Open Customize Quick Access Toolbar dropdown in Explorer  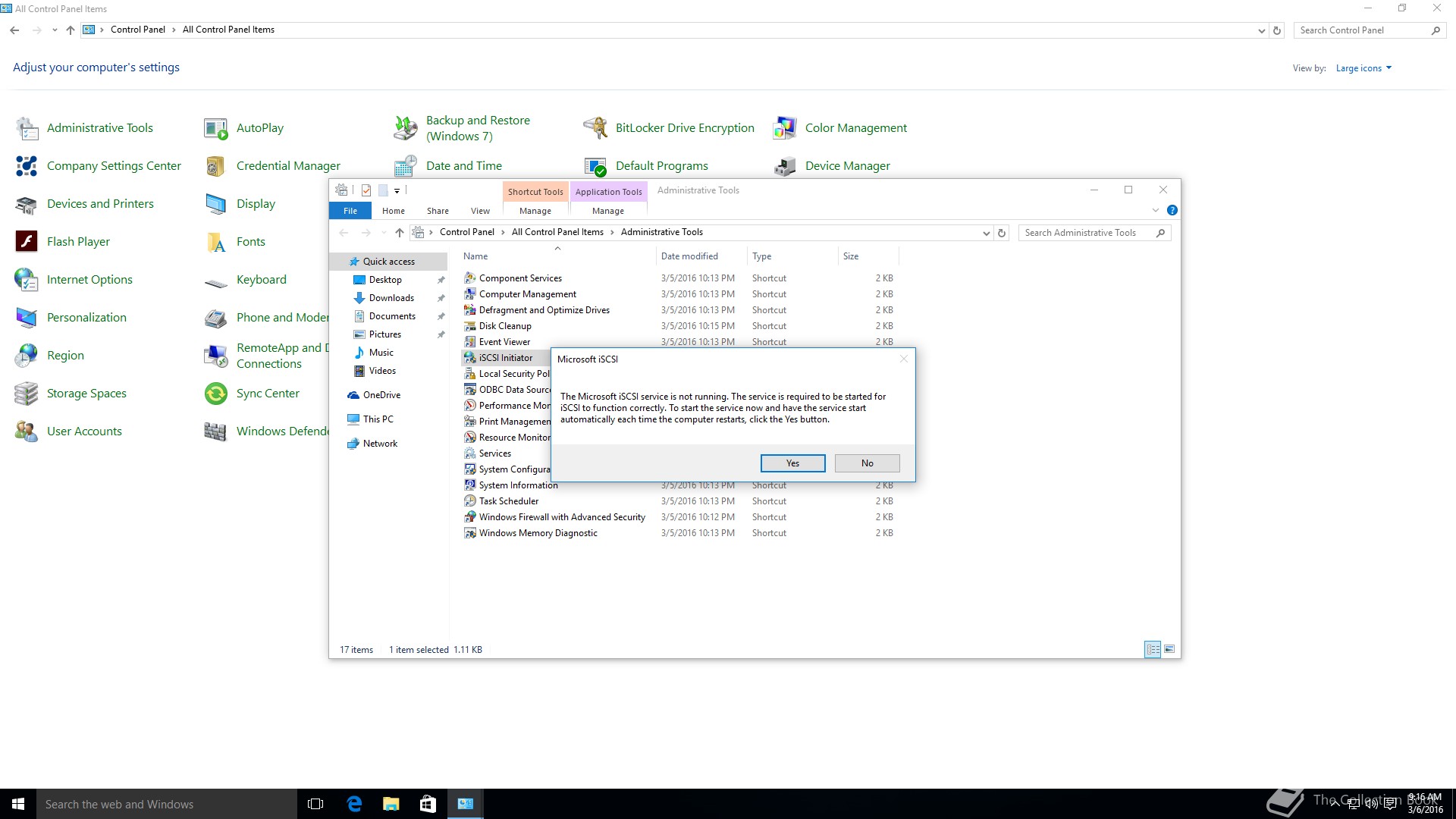pyautogui.click(x=397, y=190)
